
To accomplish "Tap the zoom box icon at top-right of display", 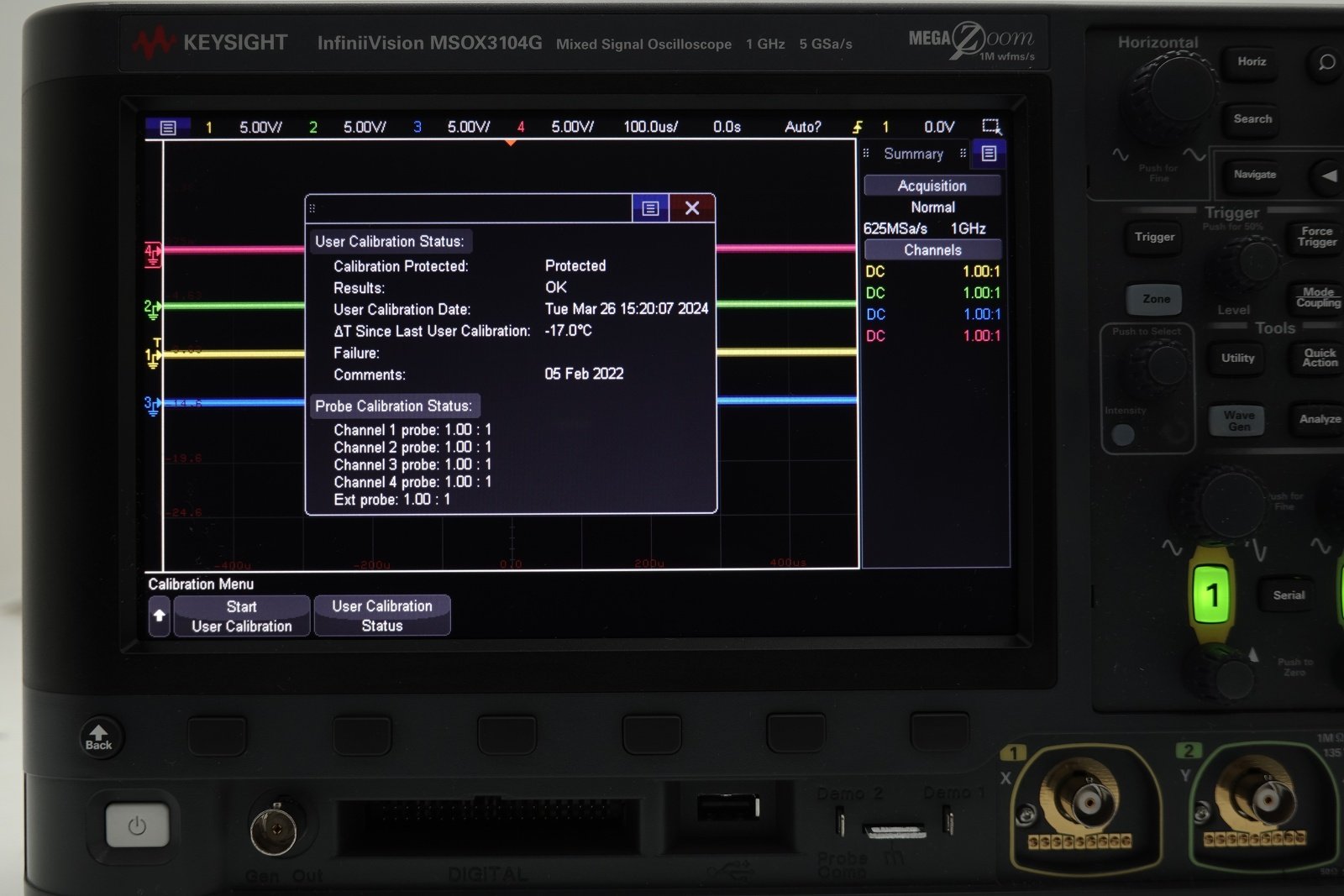I will (991, 127).
